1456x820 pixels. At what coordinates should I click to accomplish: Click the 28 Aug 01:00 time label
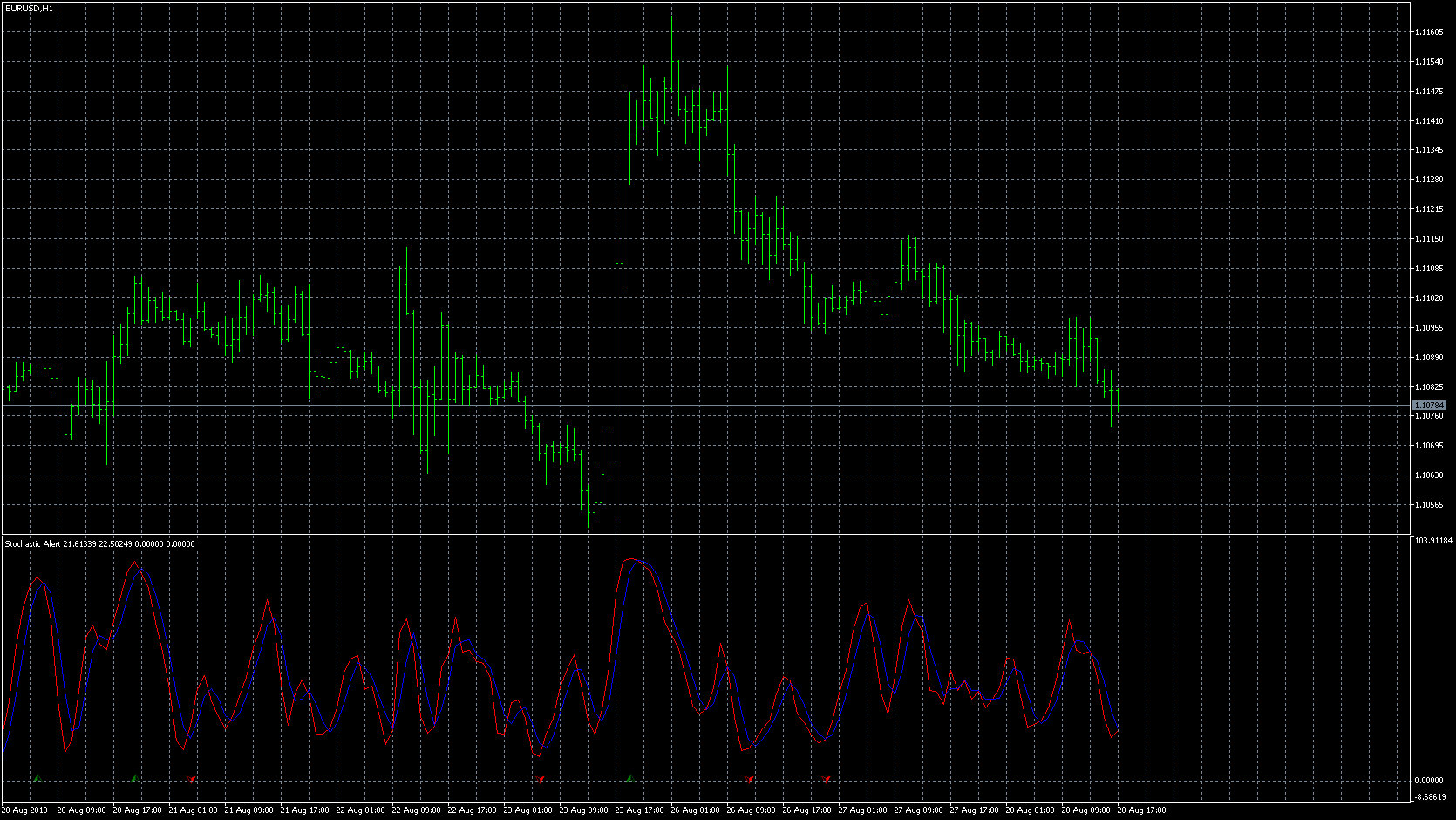[x=1030, y=810]
